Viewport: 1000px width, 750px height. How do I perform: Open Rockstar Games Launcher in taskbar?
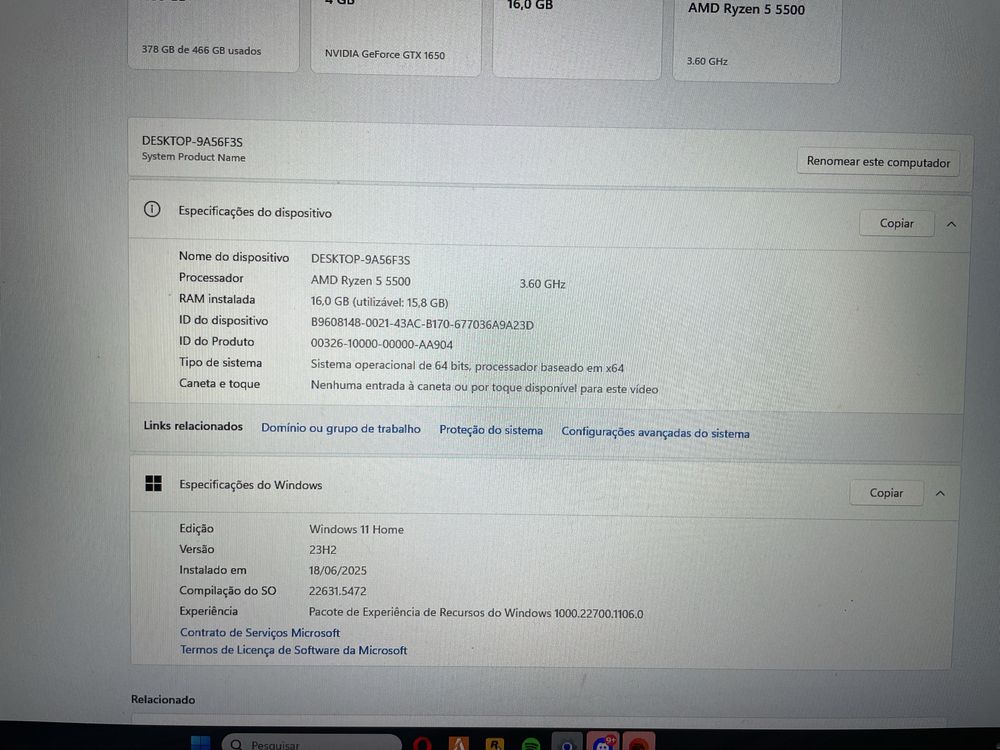click(495, 744)
